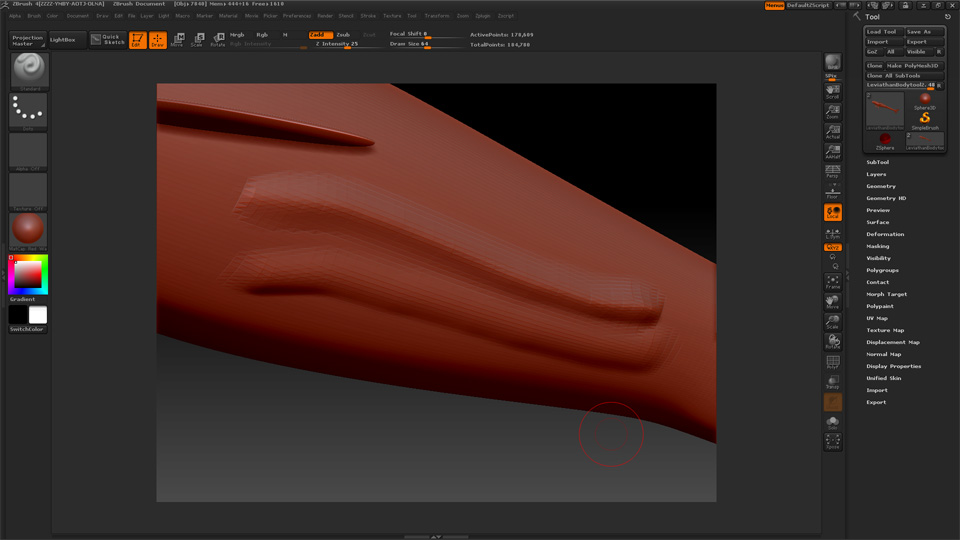Click Save As in Tool panel
This screenshot has width=960, height=540.
click(x=924, y=32)
